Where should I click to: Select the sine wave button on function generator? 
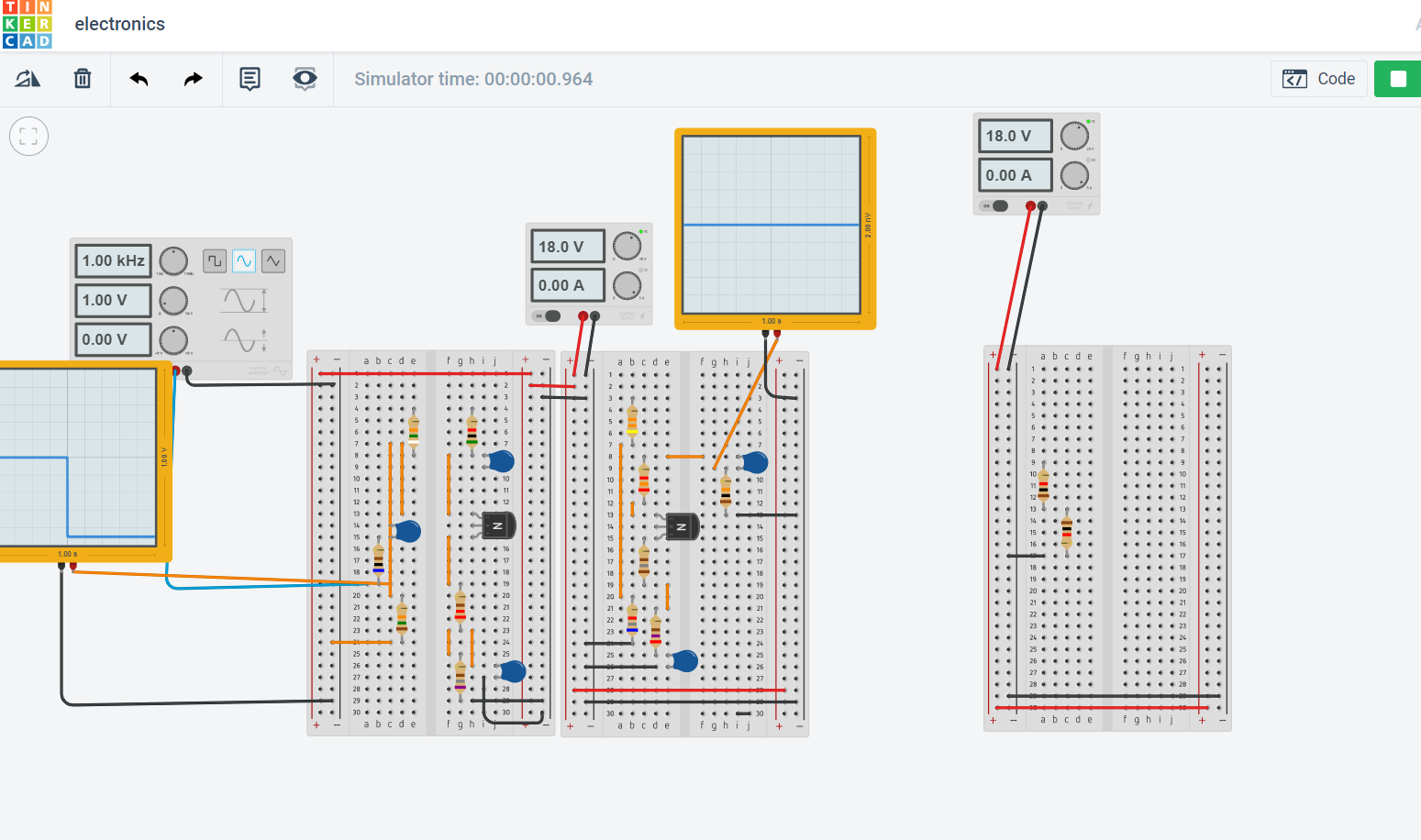click(x=243, y=260)
